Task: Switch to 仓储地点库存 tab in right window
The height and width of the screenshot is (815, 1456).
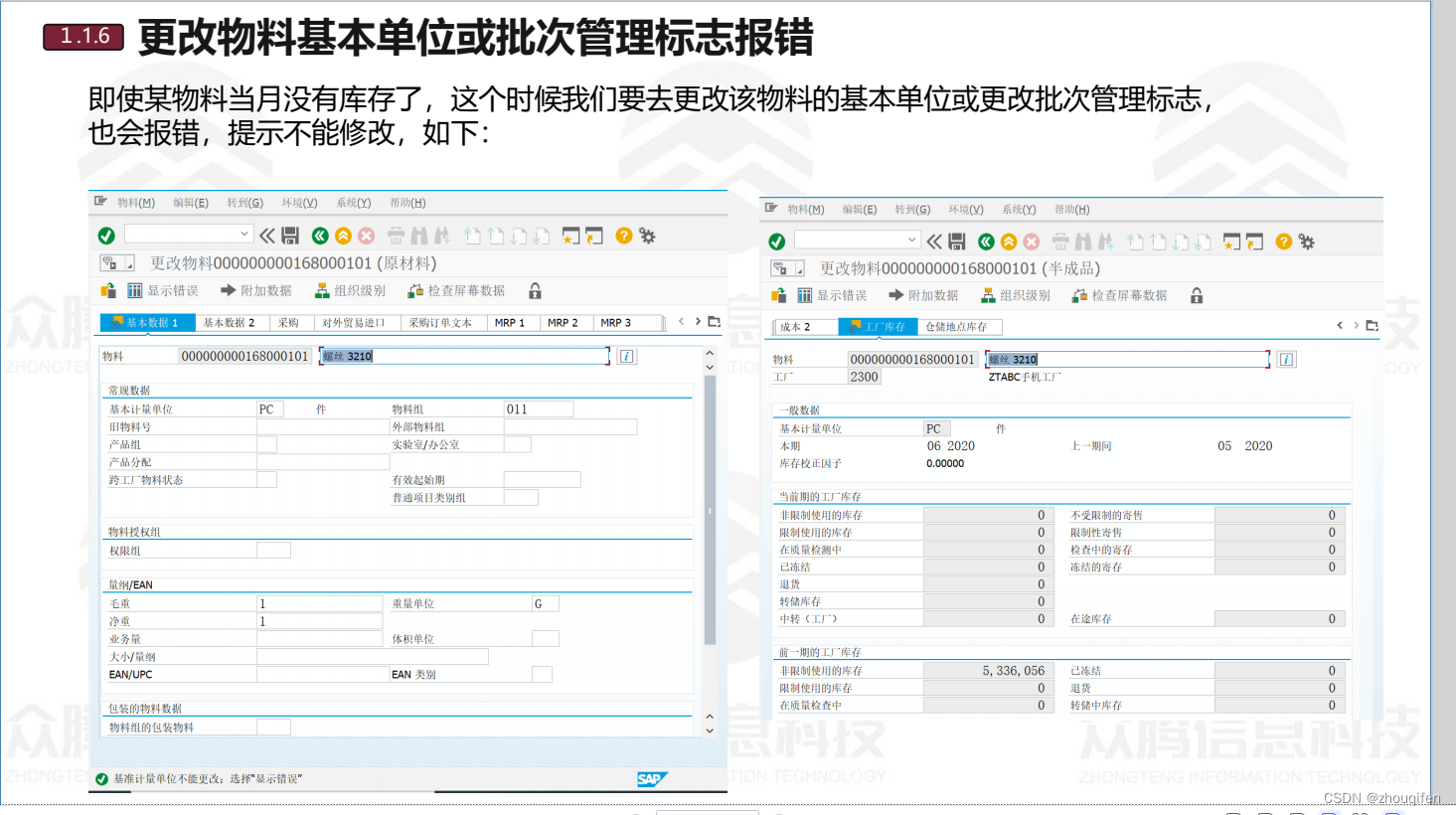Action: coord(956,327)
